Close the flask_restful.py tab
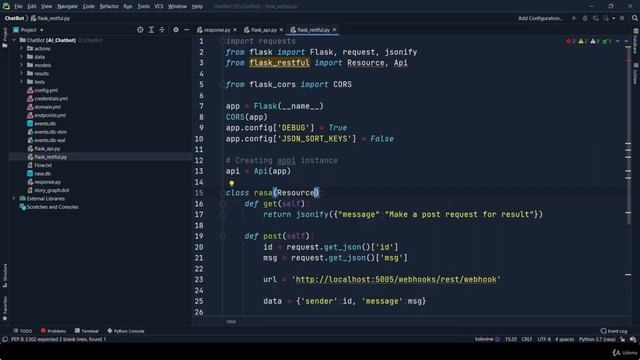 [x=334, y=30]
